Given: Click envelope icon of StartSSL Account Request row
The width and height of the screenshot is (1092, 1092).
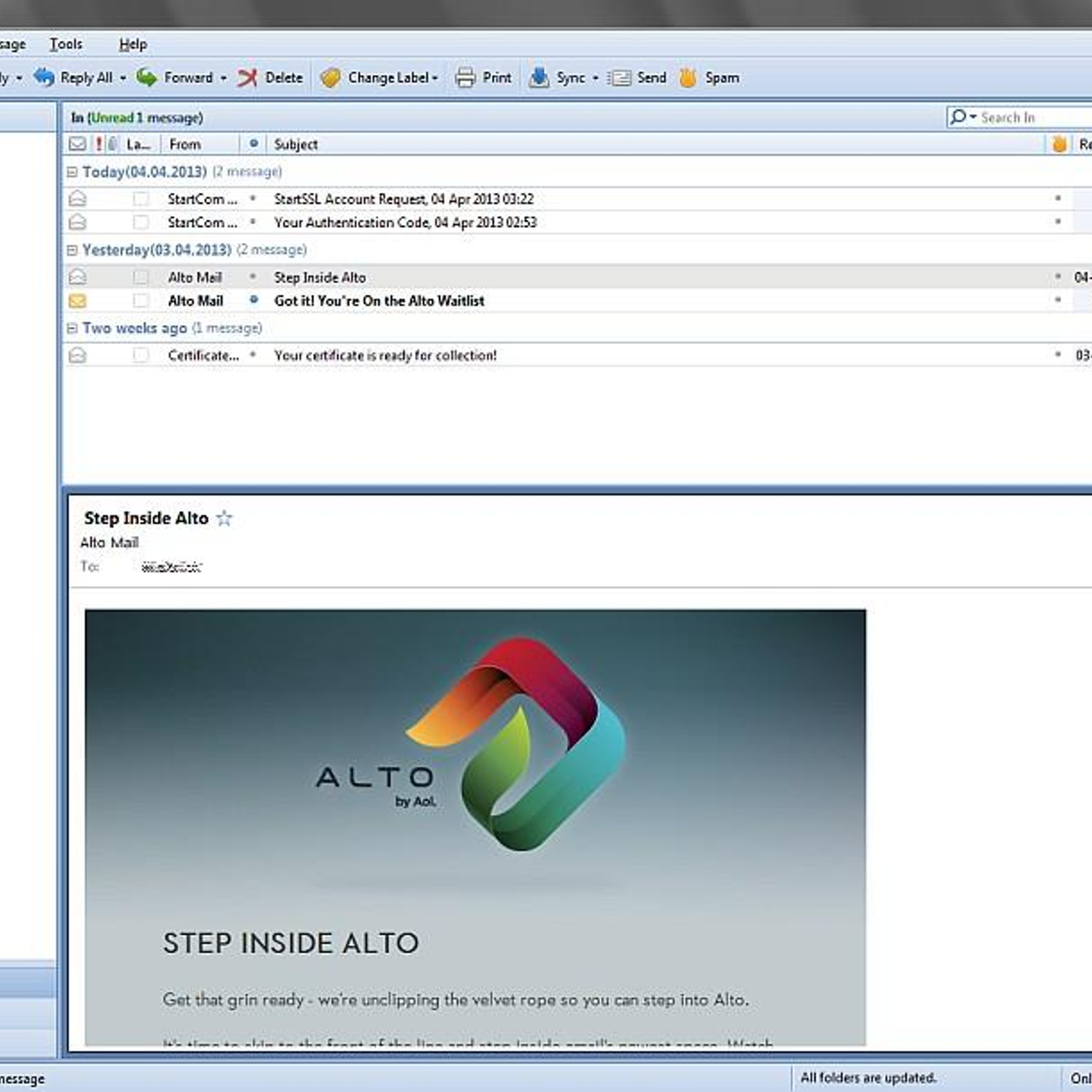Looking at the screenshot, I should 78,199.
